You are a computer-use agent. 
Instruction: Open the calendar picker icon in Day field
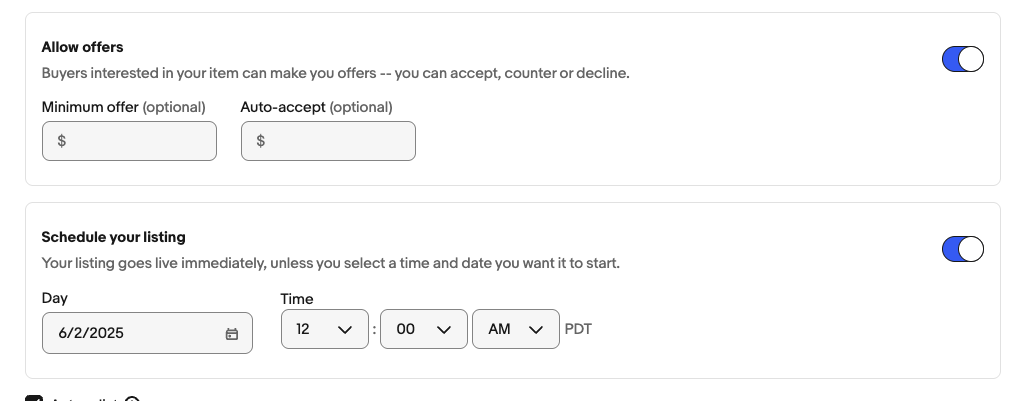click(232, 334)
